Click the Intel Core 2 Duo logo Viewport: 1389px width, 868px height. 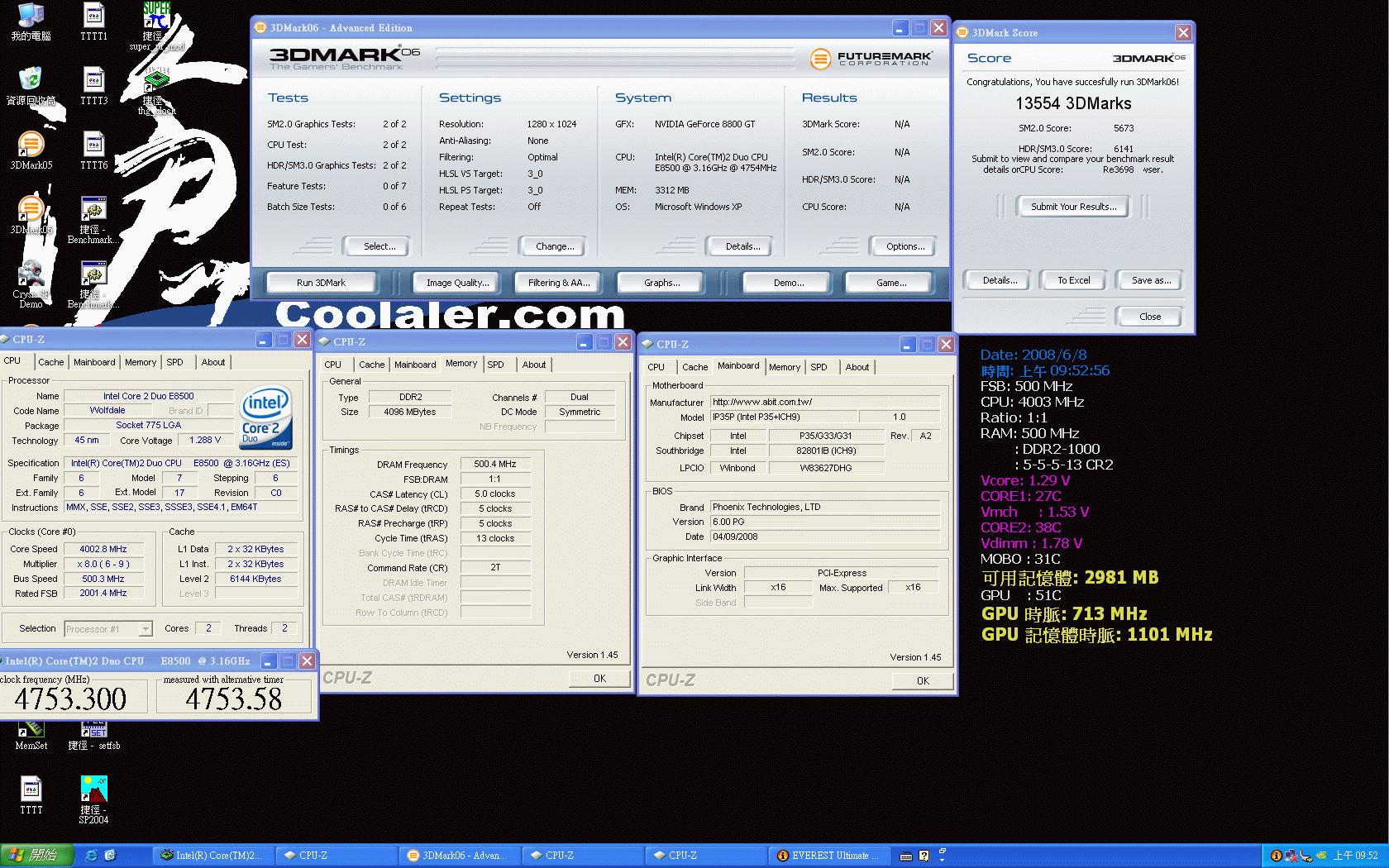coord(265,417)
